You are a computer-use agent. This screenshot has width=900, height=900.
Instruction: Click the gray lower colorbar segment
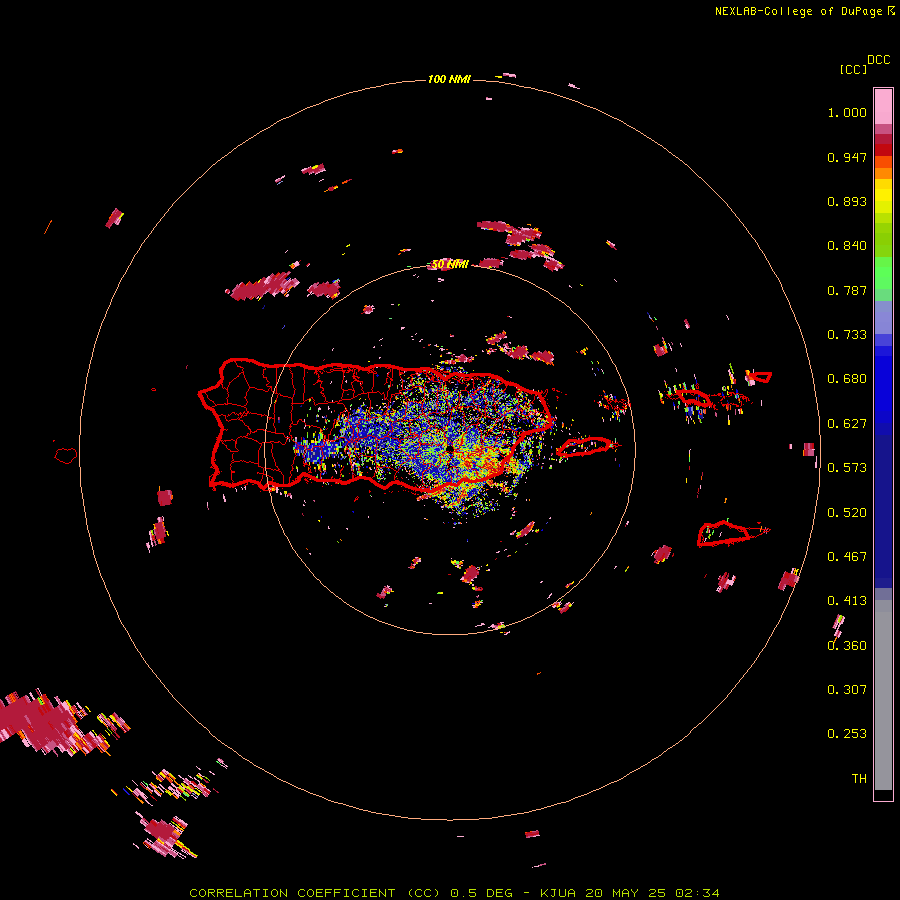883,695
